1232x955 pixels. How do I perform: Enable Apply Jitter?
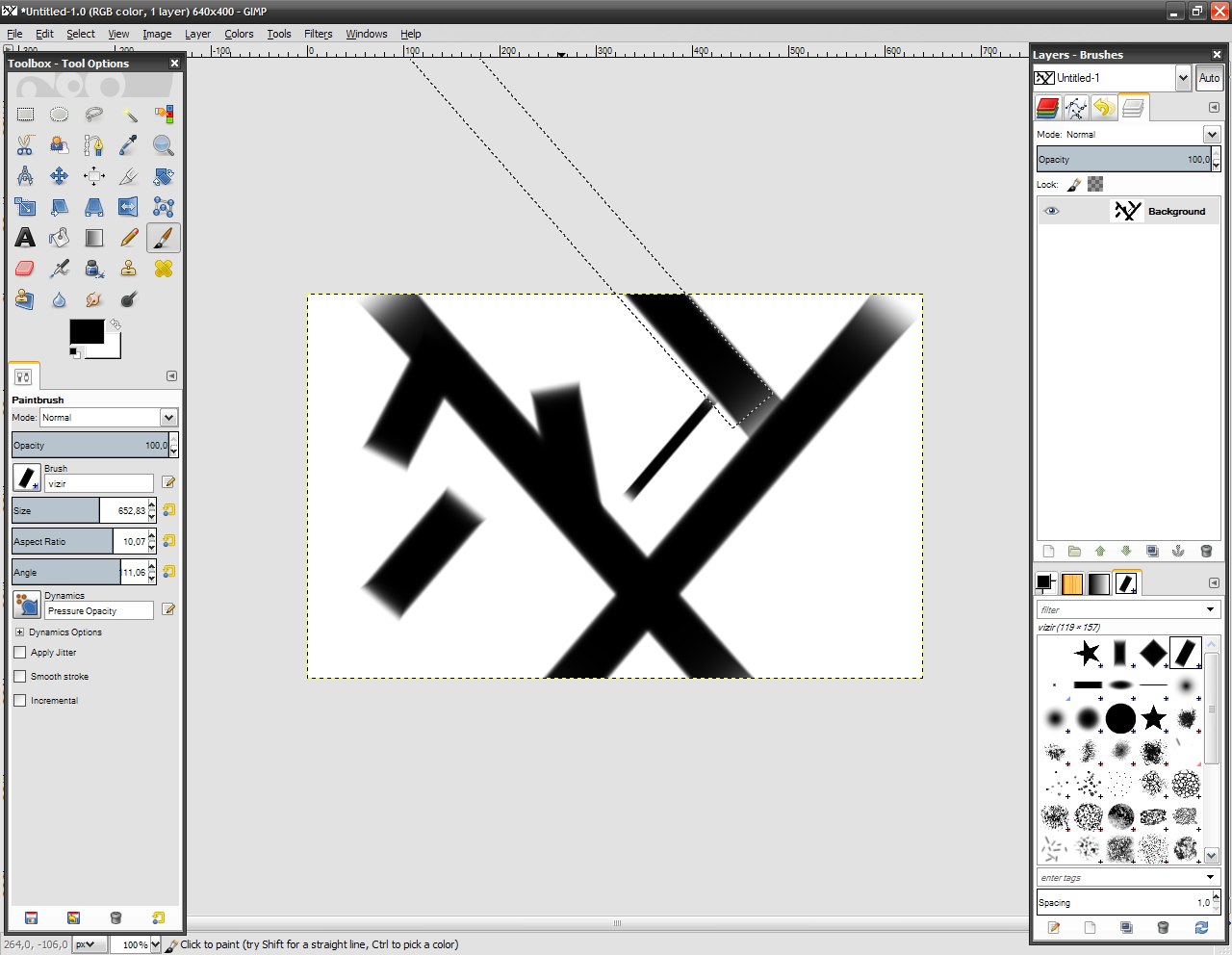click(x=19, y=652)
